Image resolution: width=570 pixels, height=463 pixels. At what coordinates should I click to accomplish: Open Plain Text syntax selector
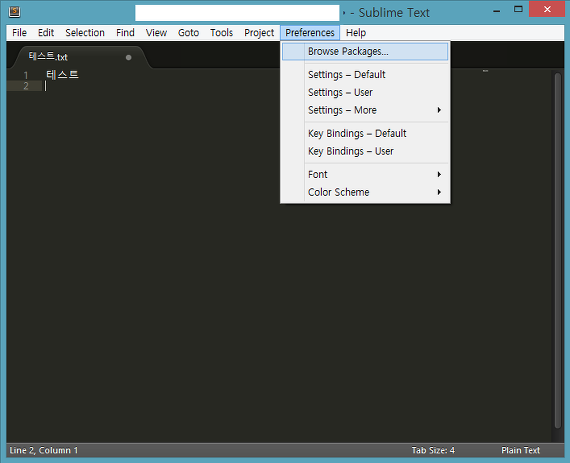[521, 450]
